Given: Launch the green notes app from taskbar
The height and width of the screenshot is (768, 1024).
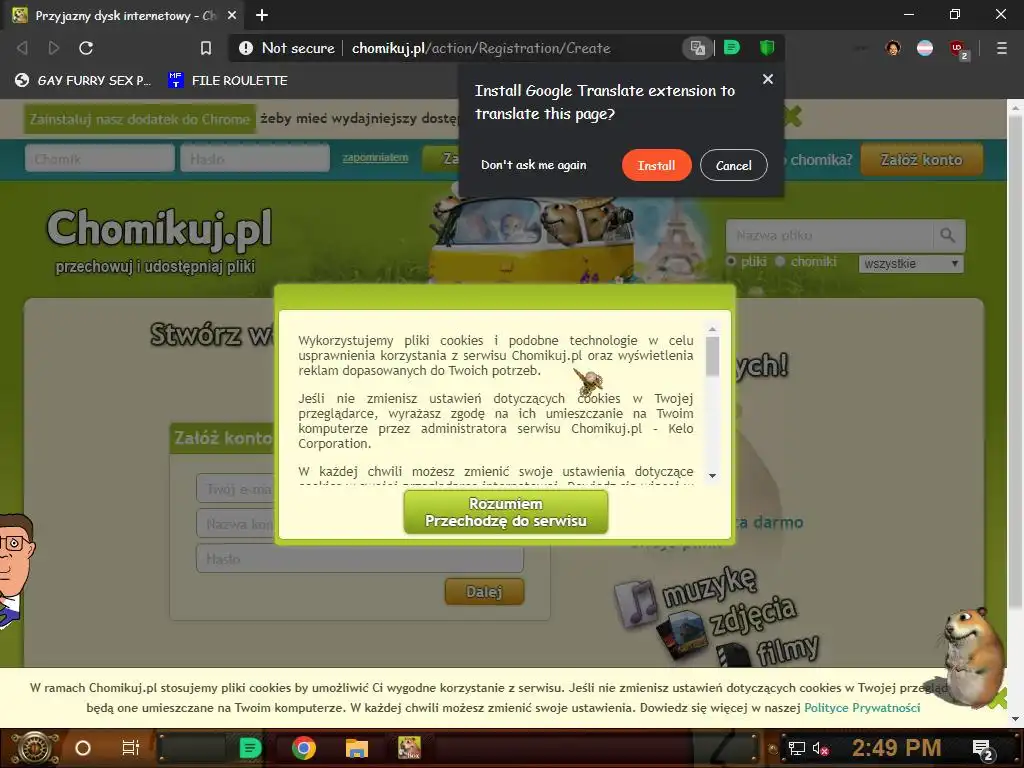Looking at the screenshot, I should pos(250,748).
